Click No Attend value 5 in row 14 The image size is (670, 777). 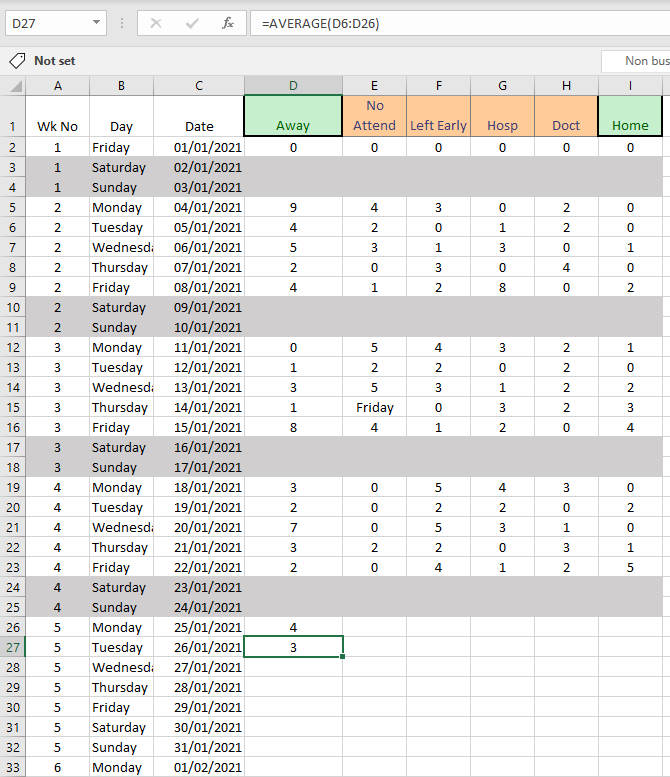click(374, 387)
